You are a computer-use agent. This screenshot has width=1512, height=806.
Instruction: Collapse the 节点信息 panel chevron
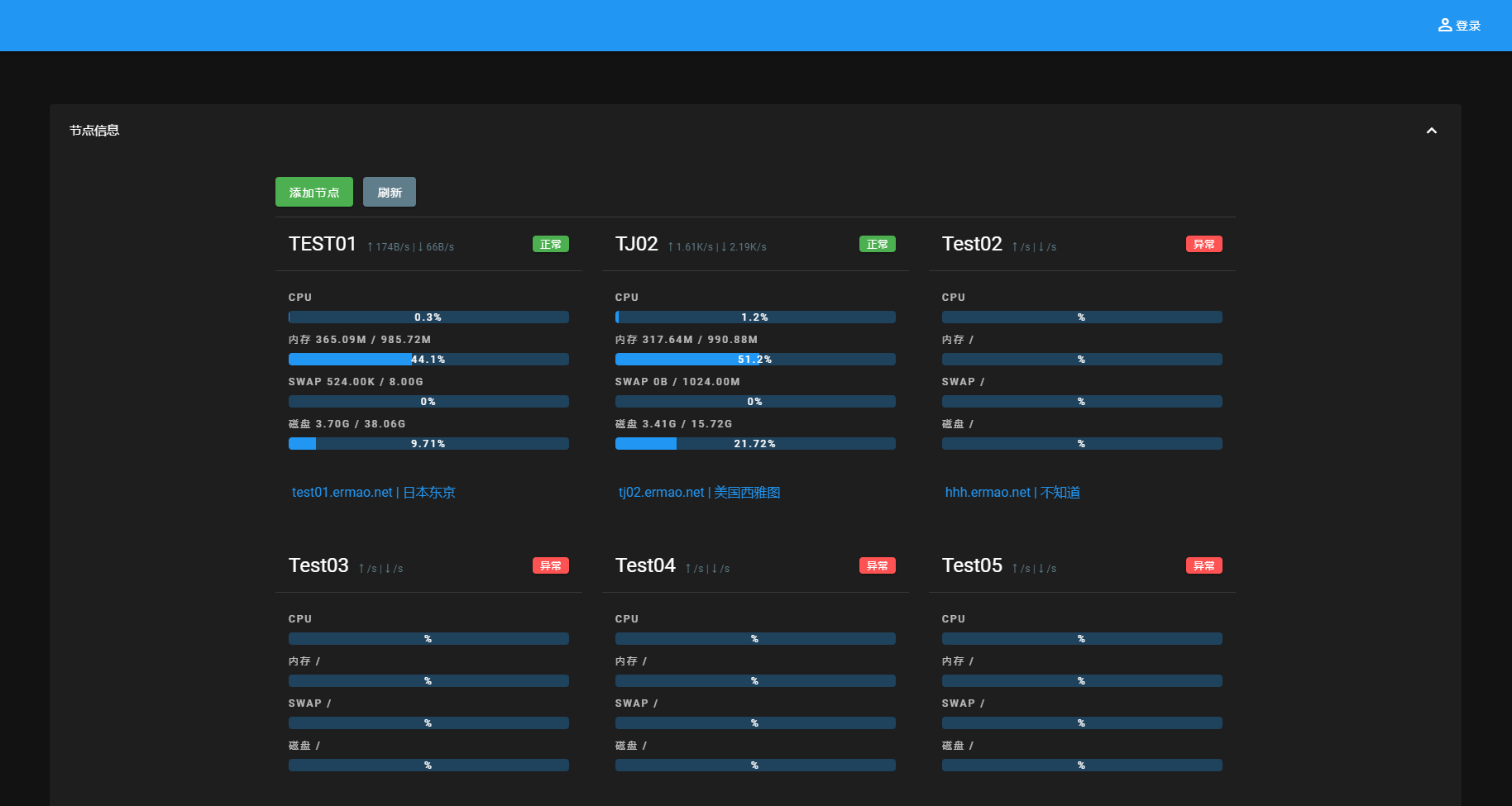pos(1432,131)
